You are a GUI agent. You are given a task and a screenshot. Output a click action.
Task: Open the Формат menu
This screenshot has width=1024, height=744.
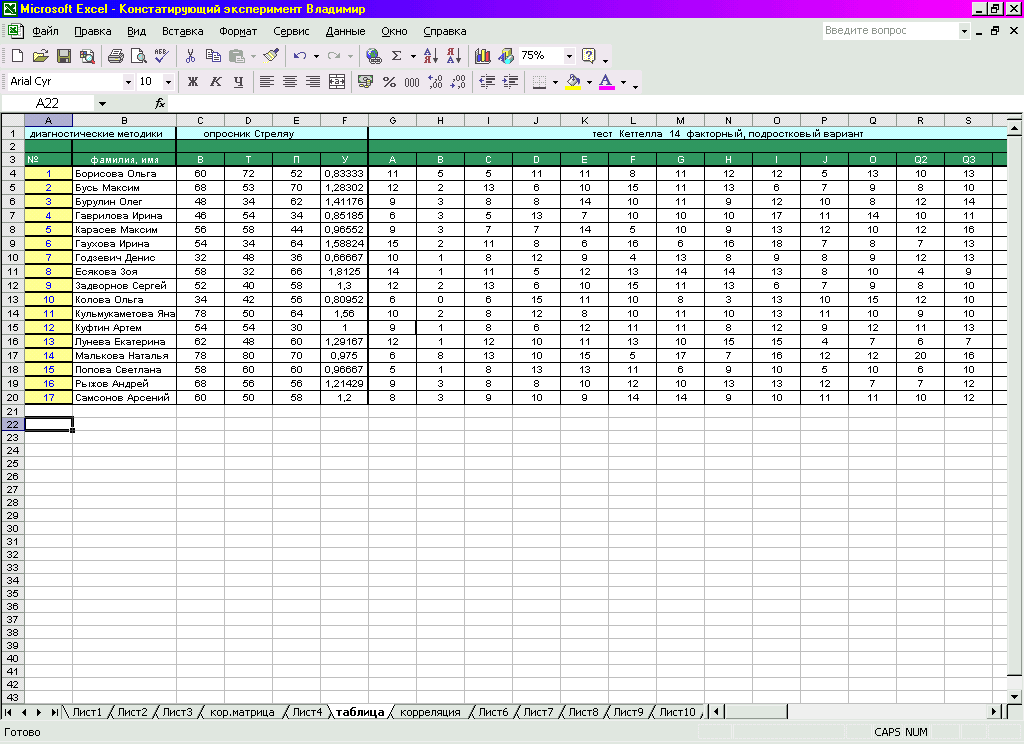238,32
